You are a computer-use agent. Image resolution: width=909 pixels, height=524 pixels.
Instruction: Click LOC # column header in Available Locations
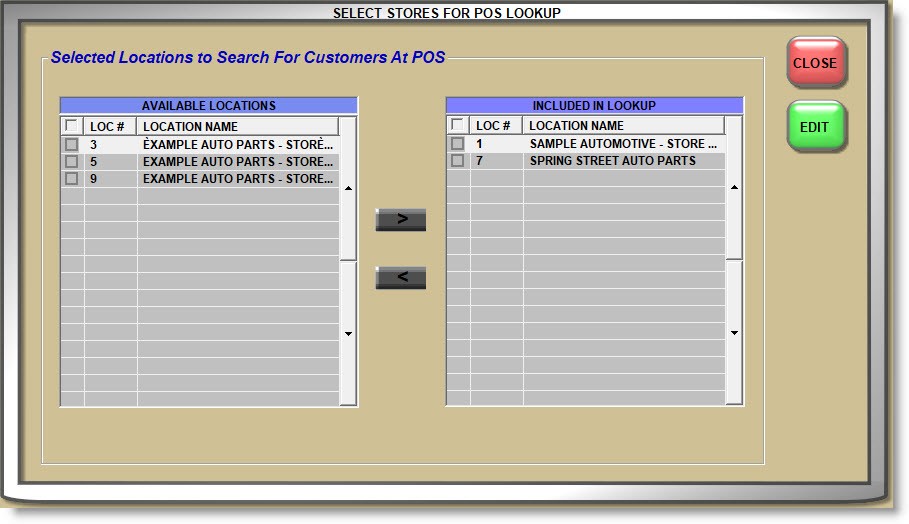[x=110, y=127]
